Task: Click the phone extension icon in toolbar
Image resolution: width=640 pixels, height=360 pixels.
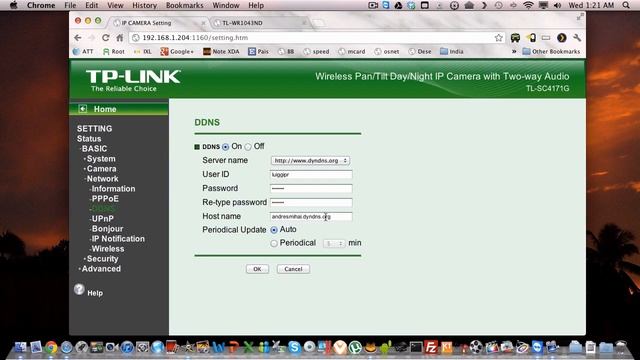Action: (531, 38)
